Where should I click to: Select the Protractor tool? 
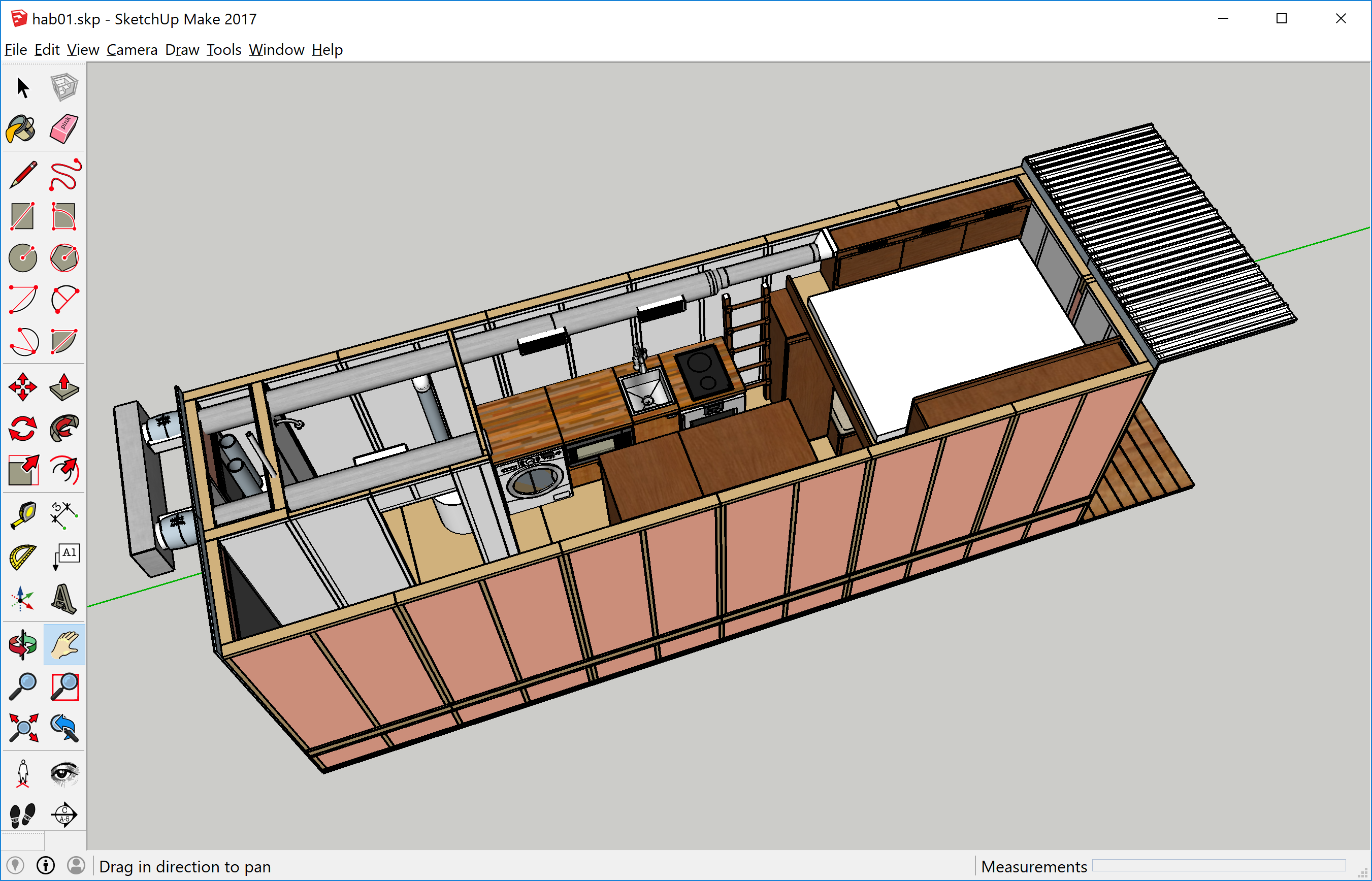click(x=23, y=557)
